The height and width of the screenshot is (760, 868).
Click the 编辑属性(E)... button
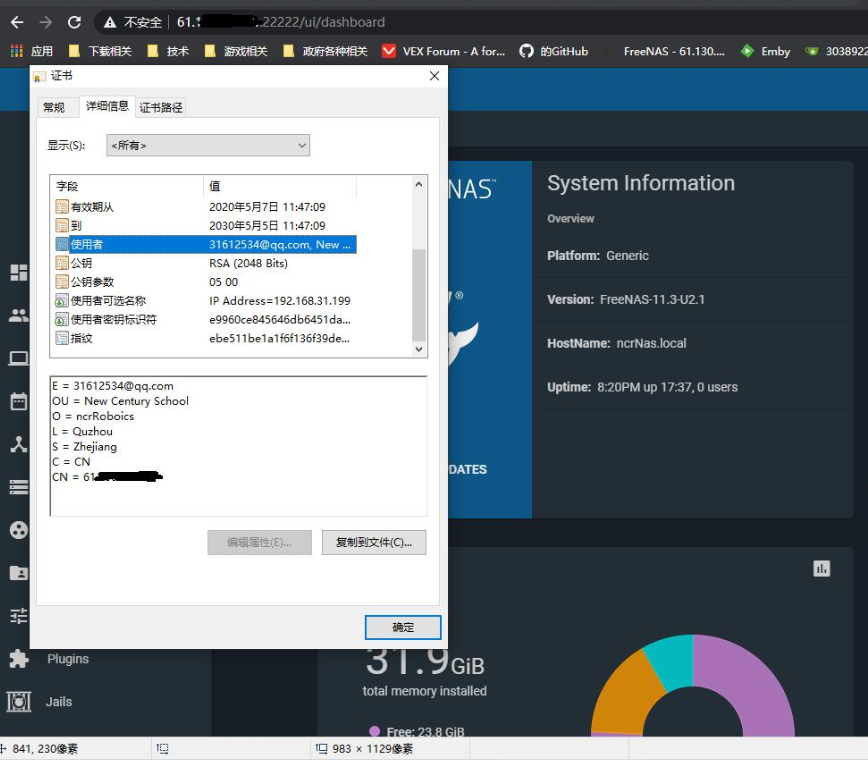tap(259, 542)
